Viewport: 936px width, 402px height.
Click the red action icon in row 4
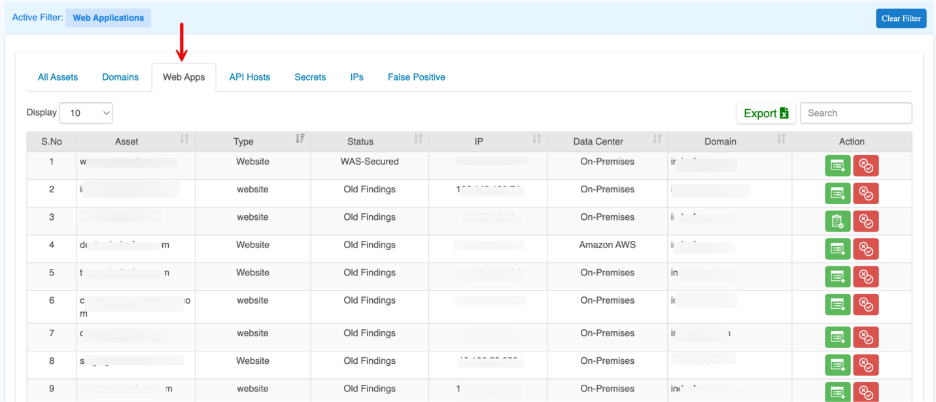[866, 249]
